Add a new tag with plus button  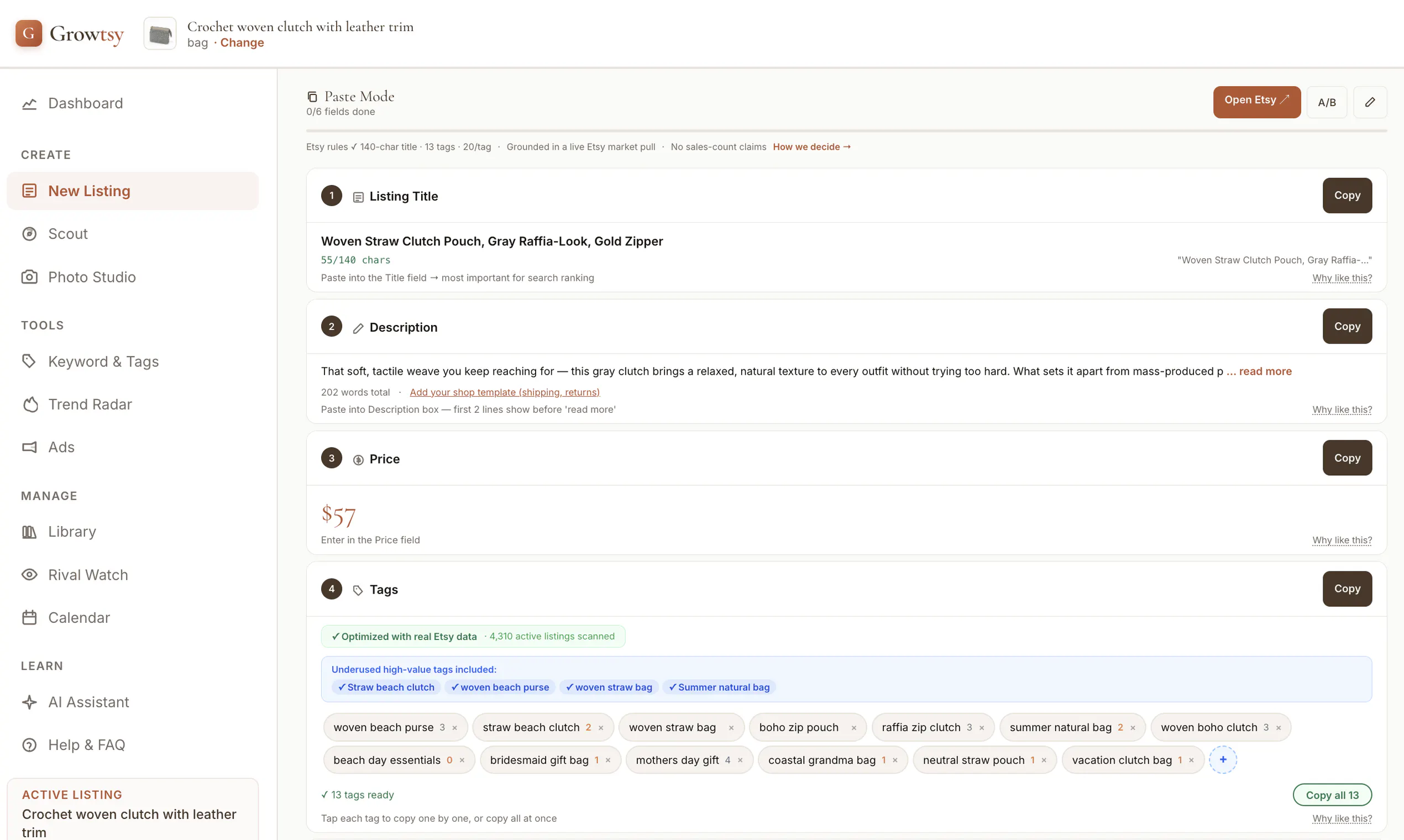click(1223, 760)
